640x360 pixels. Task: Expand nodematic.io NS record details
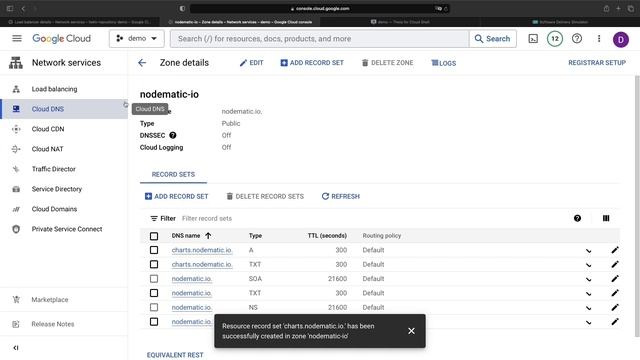pyautogui.click(x=589, y=308)
